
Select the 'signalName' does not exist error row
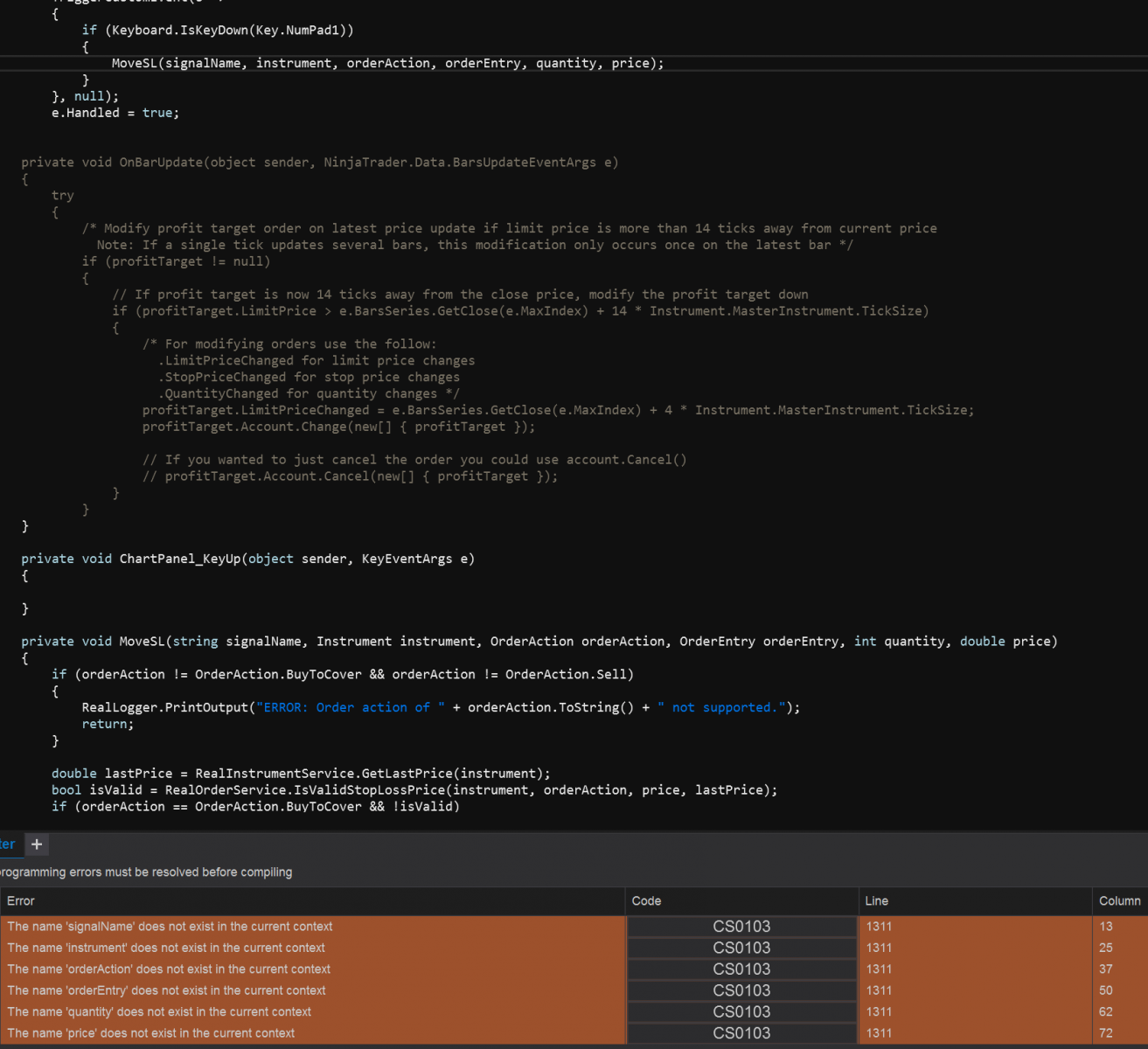pyautogui.click(x=169, y=926)
